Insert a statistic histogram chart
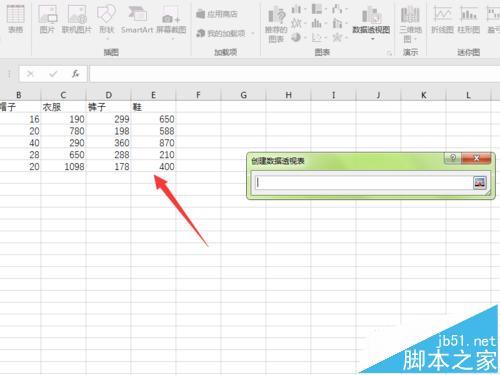The width and height of the screenshot is (500, 375). (x=319, y=23)
